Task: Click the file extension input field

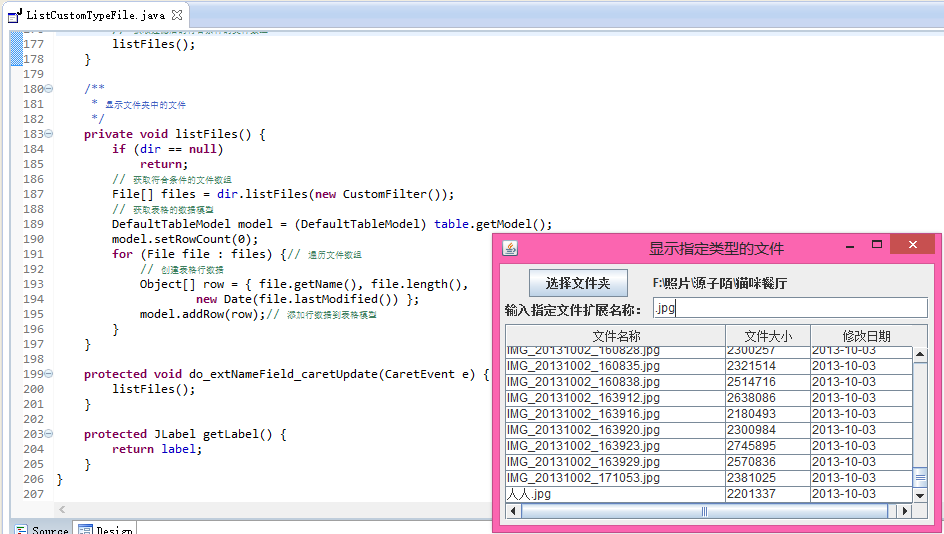Action: point(790,308)
